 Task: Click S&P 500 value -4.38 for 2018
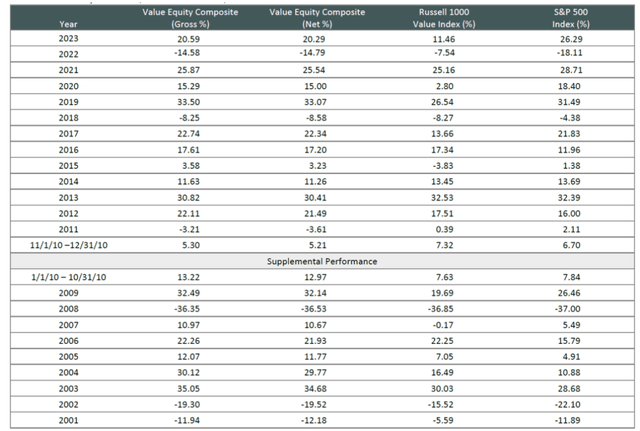[x=570, y=118]
